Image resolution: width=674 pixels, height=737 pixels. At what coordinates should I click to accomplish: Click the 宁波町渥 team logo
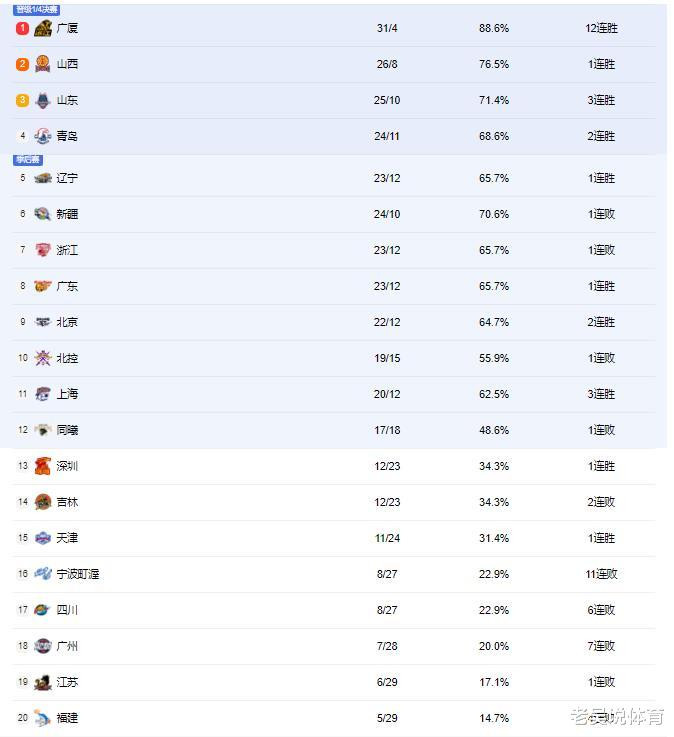pyautogui.click(x=42, y=575)
